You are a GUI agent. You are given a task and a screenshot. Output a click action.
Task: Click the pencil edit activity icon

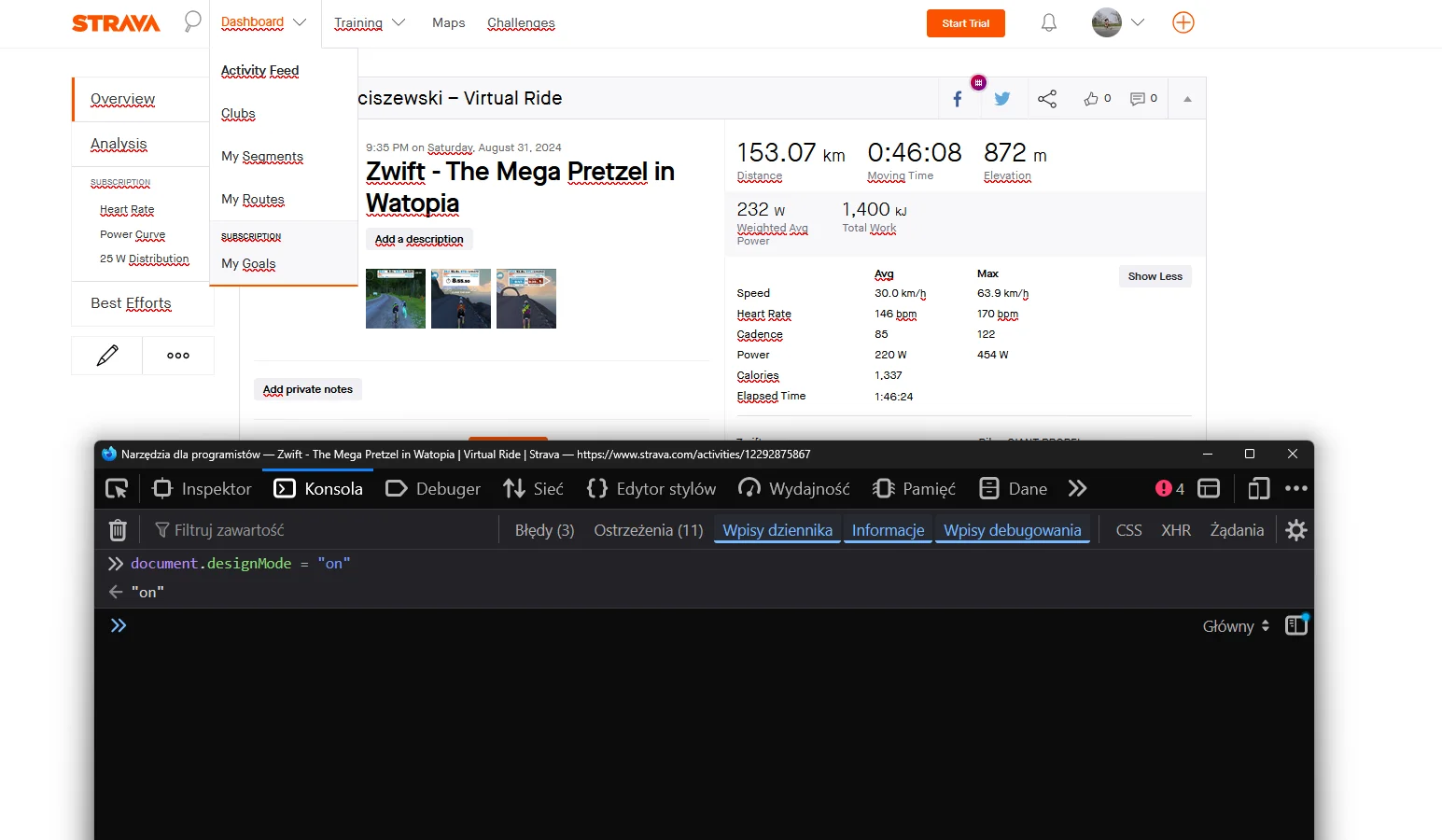107,356
